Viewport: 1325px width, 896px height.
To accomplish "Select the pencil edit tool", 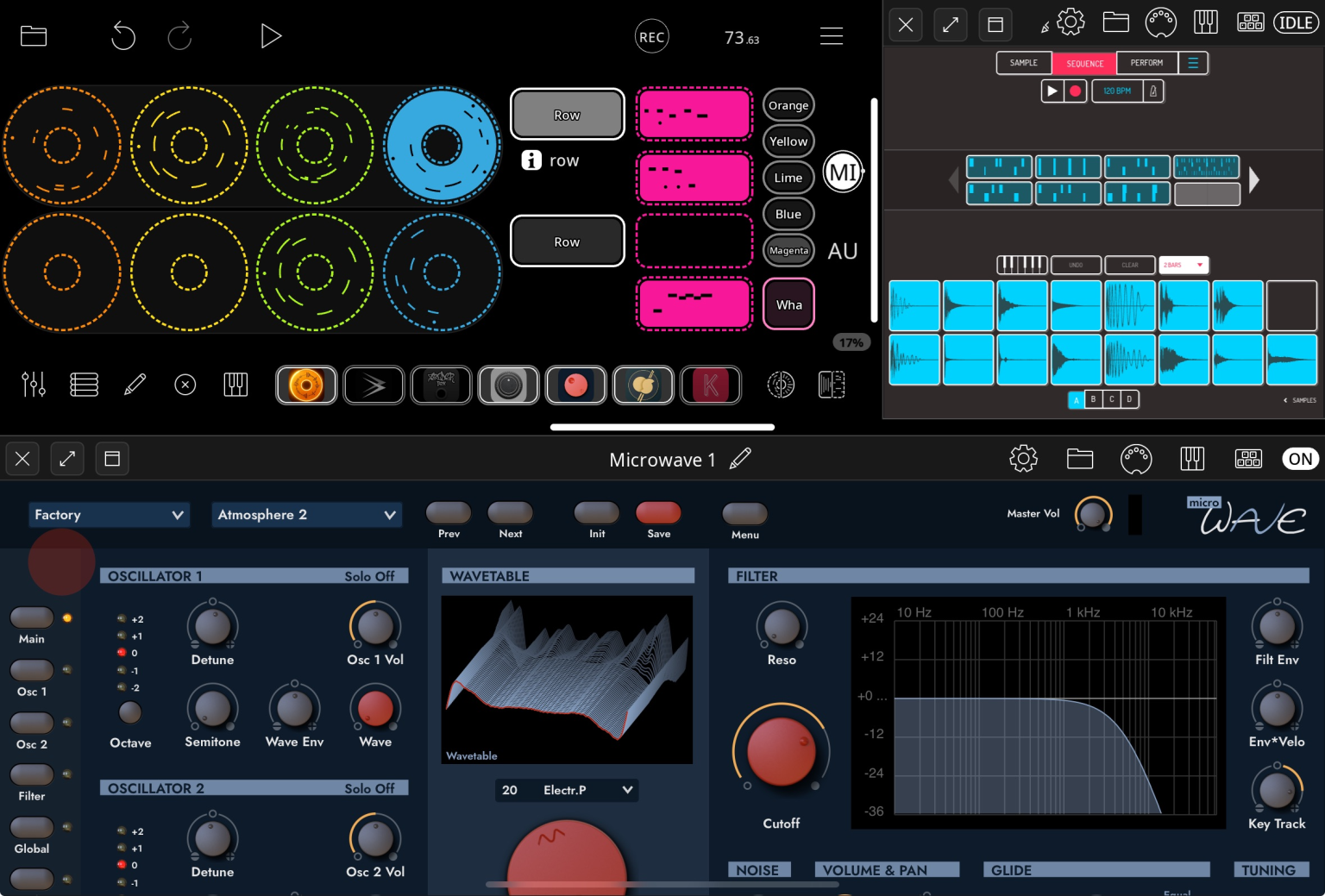I will coord(135,385).
